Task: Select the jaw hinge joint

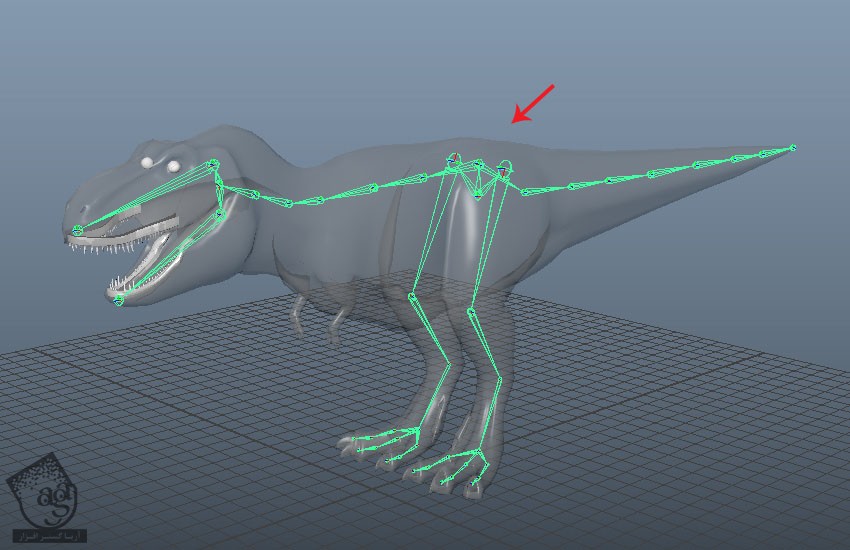Action: 221,213
